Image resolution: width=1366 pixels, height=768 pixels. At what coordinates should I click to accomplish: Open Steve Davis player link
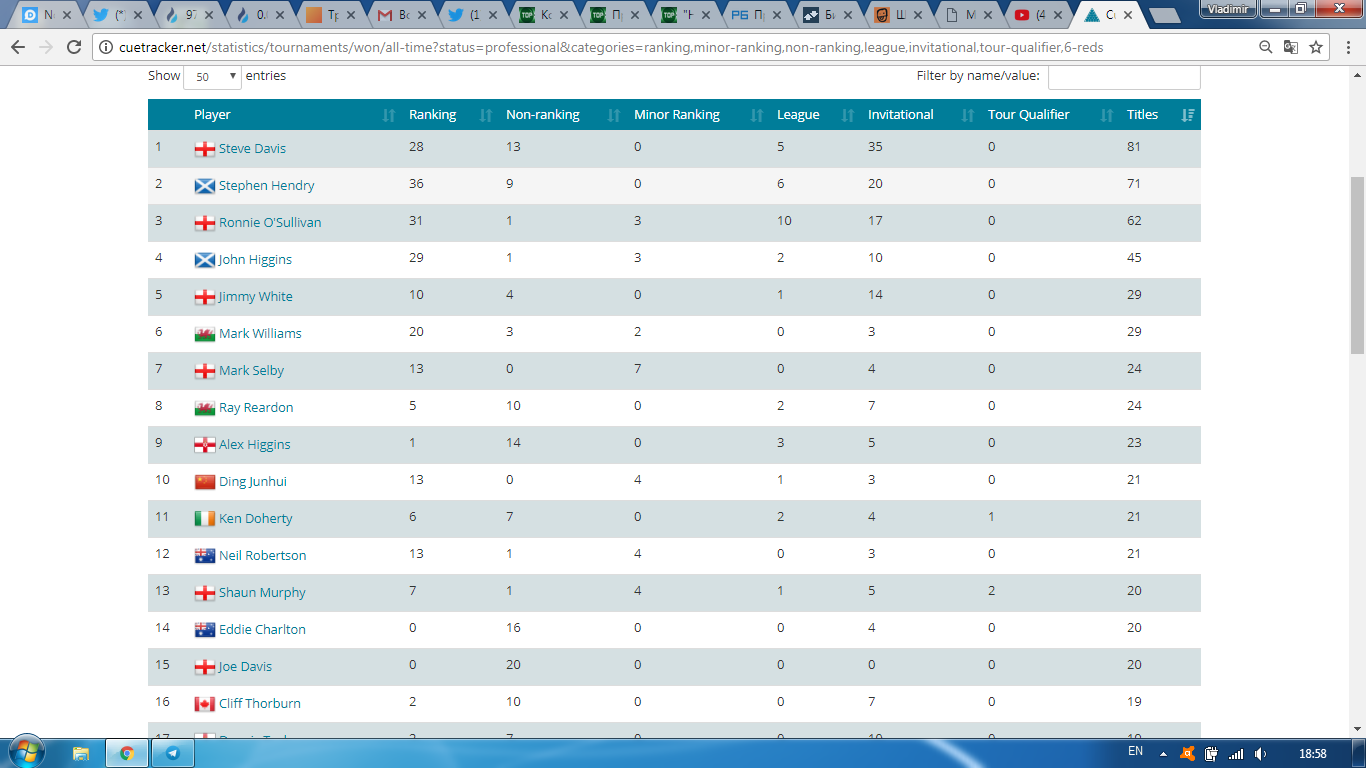[x=252, y=148]
